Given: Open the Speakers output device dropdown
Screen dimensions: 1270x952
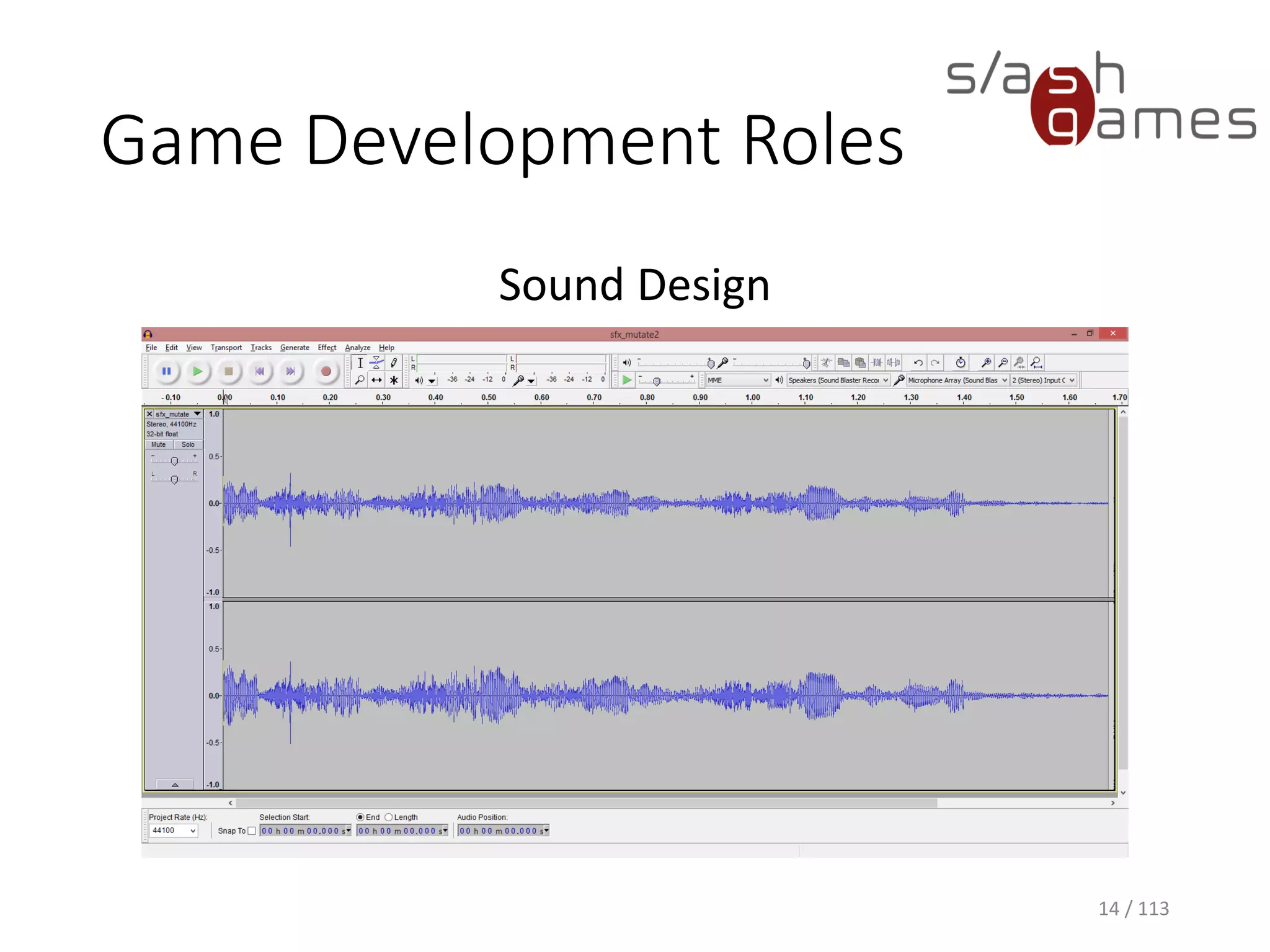Looking at the screenshot, I should click(838, 380).
